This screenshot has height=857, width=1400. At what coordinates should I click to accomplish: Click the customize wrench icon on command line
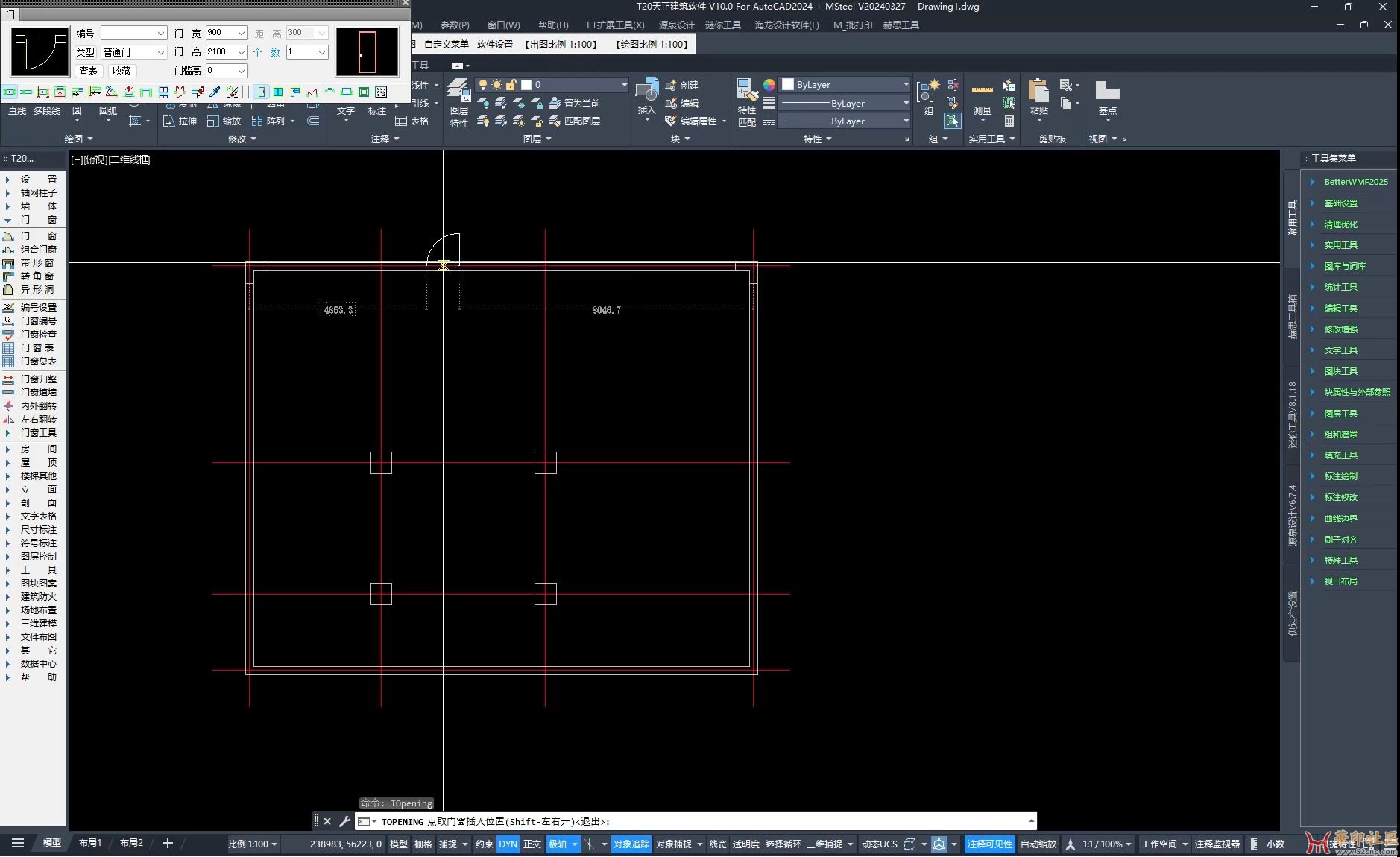344,821
